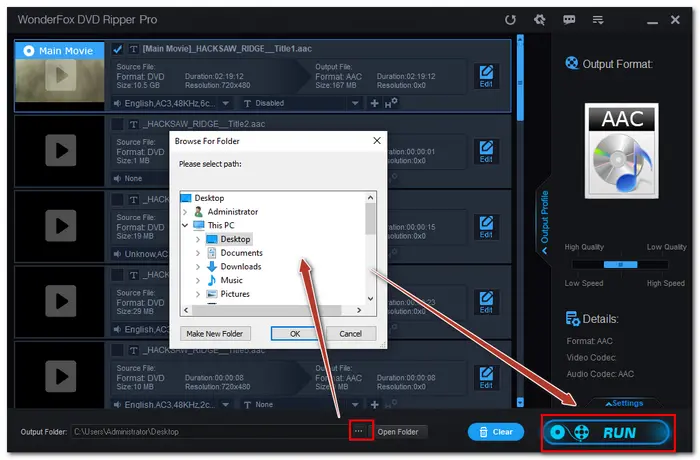The image size is (700, 460).
Task: Click the three-dots browse output folder button
Action: click(x=358, y=431)
